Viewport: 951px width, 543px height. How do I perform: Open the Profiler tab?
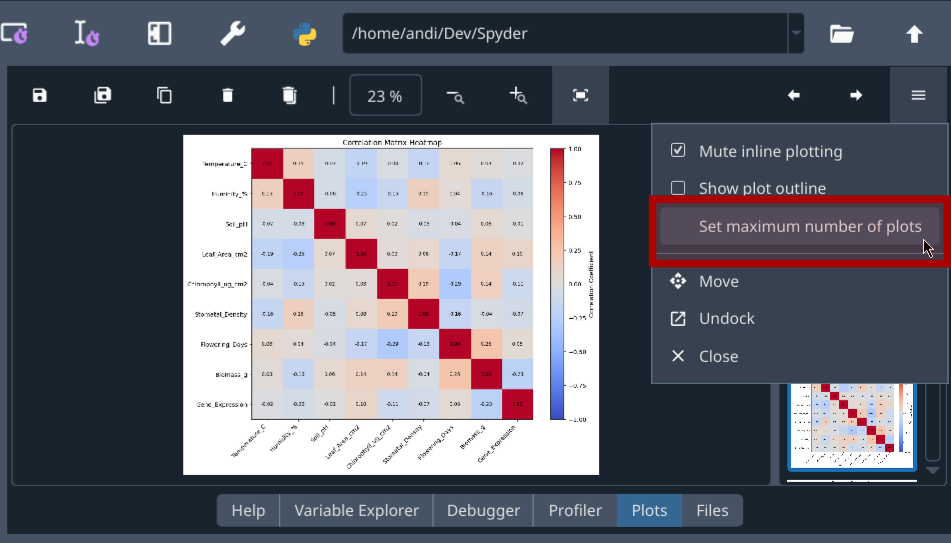click(575, 511)
